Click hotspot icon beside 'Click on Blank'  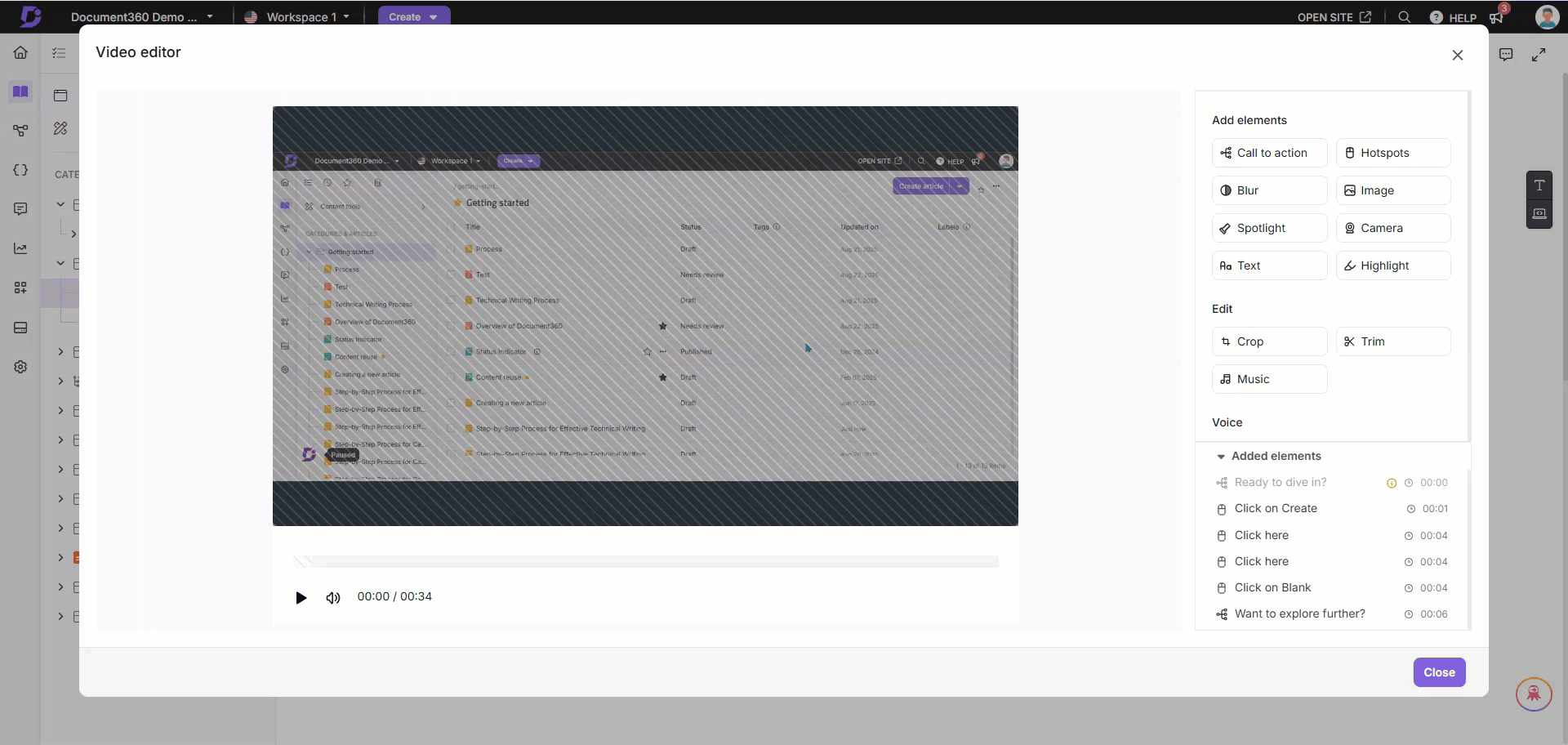[x=1221, y=588]
